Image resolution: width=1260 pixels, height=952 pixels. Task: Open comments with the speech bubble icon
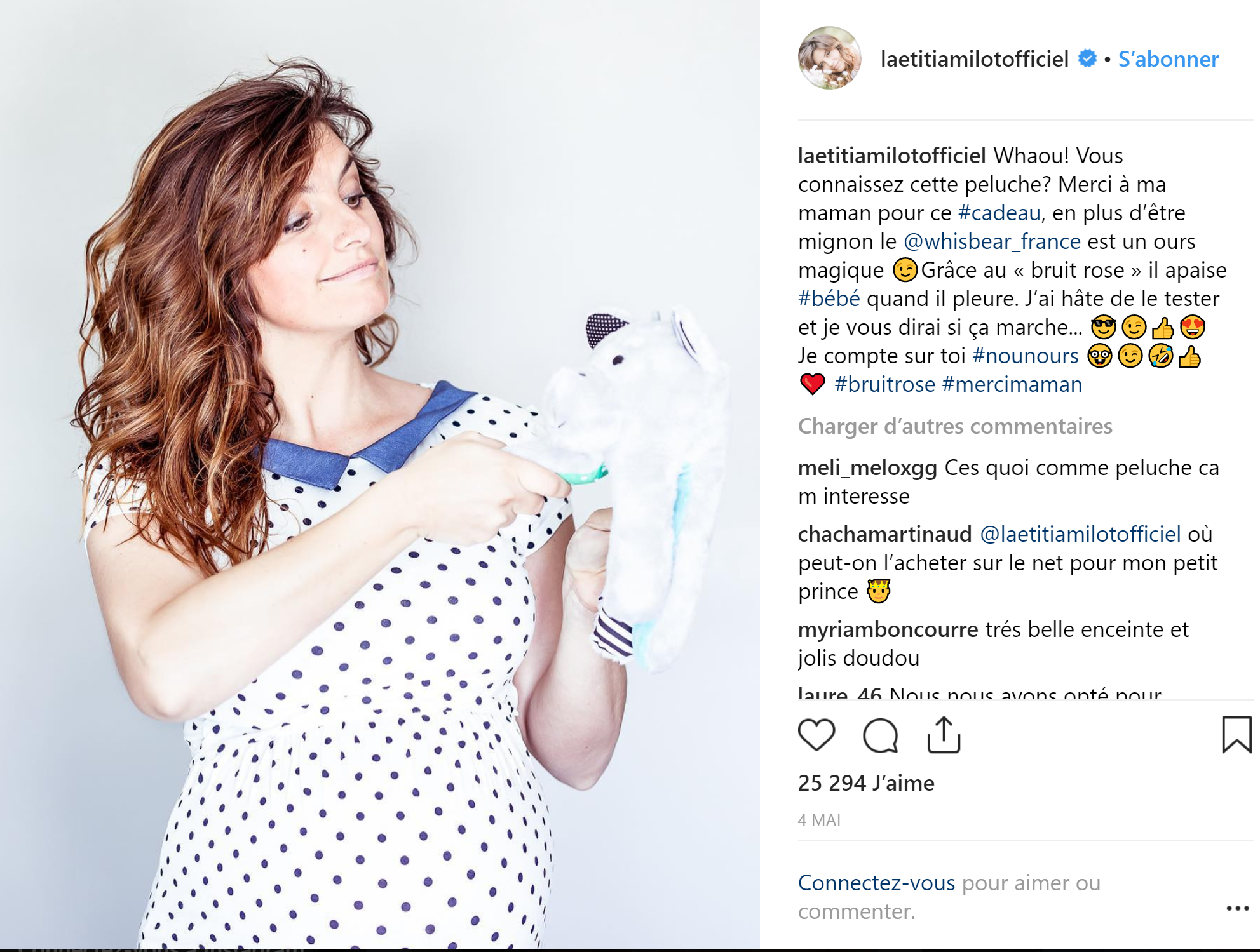tap(881, 736)
